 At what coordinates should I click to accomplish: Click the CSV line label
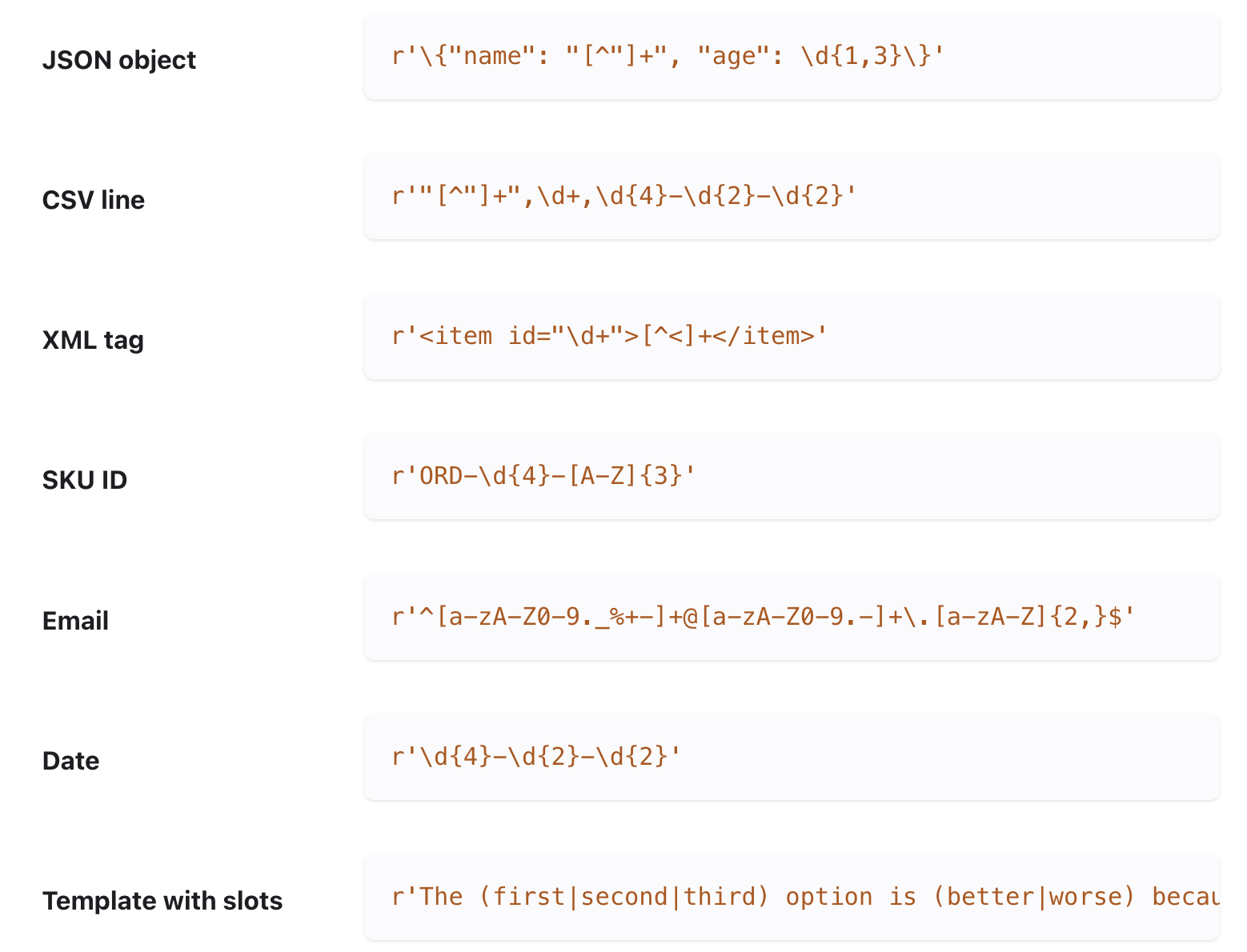[x=93, y=200]
